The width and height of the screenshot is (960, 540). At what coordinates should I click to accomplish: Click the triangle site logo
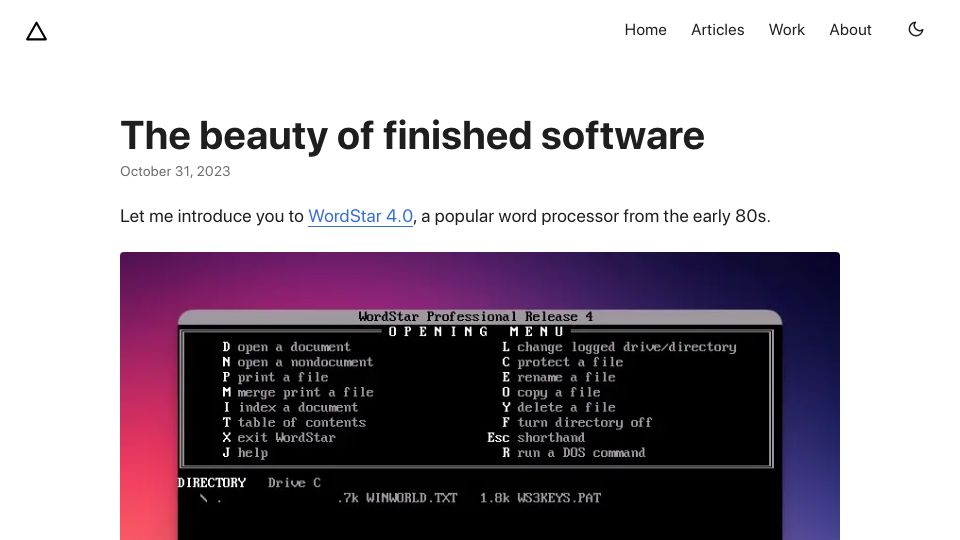pyautogui.click(x=37, y=31)
